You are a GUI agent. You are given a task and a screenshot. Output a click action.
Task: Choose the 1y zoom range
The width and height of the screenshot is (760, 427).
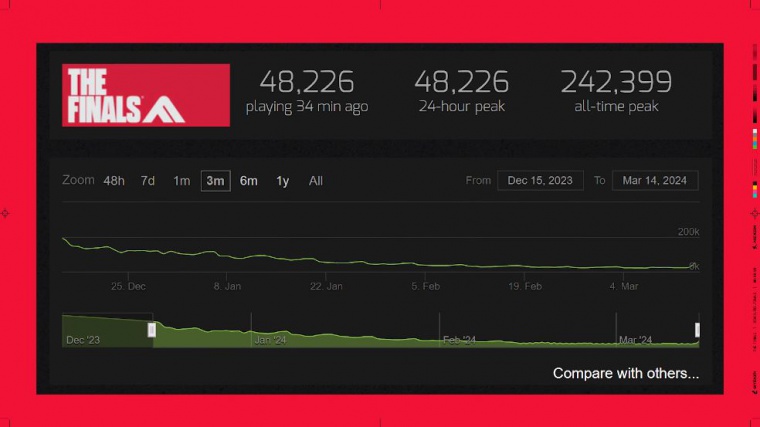pyautogui.click(x=283, y=181)
